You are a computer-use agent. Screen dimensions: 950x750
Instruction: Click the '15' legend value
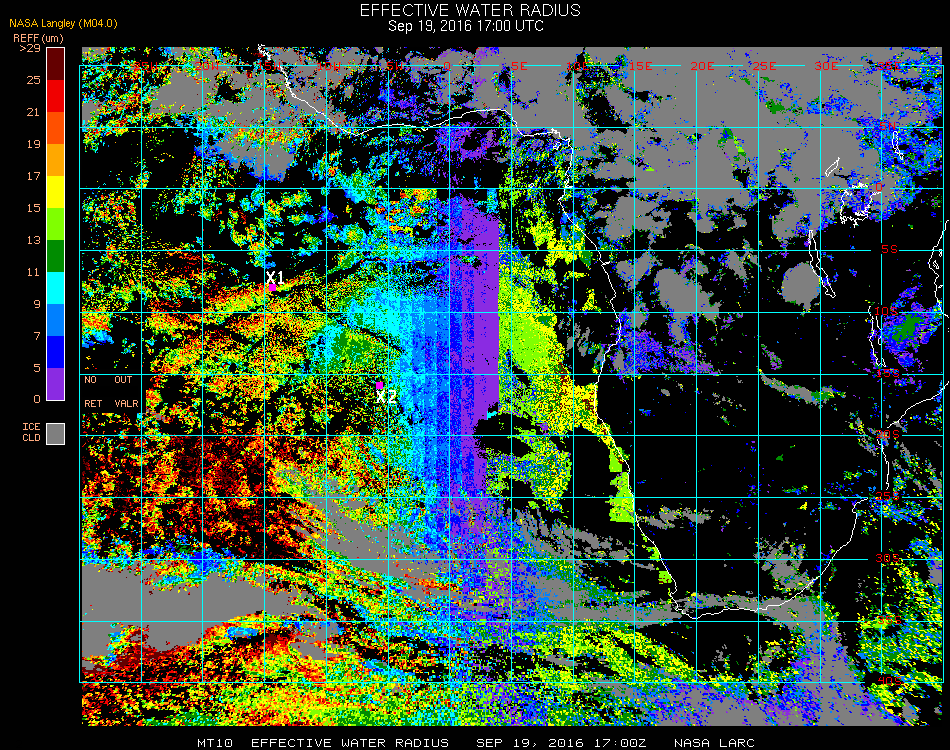pyautogui.click(x=33, y=208)
